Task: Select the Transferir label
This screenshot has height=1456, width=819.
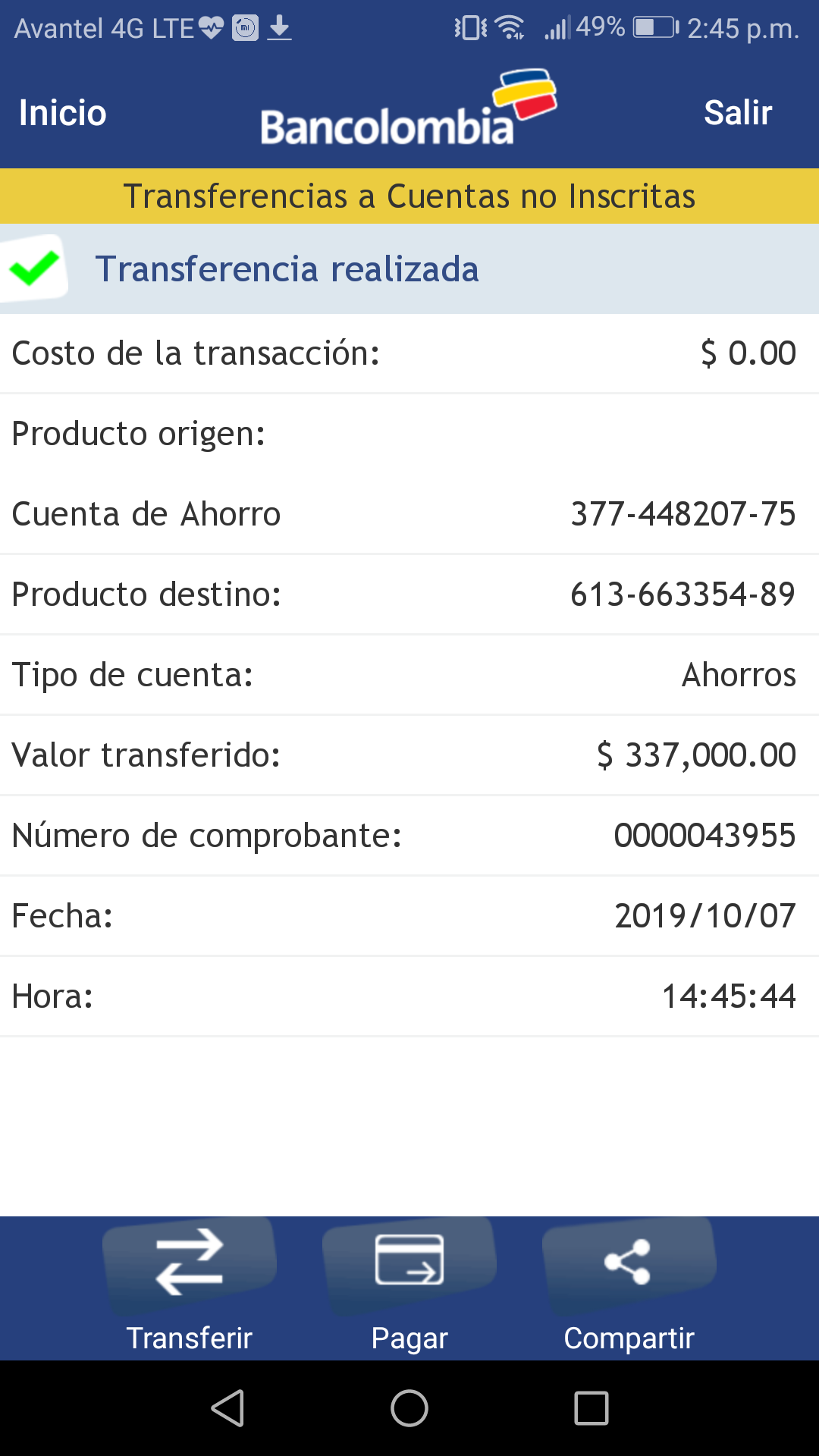Action: (190, 1338)
